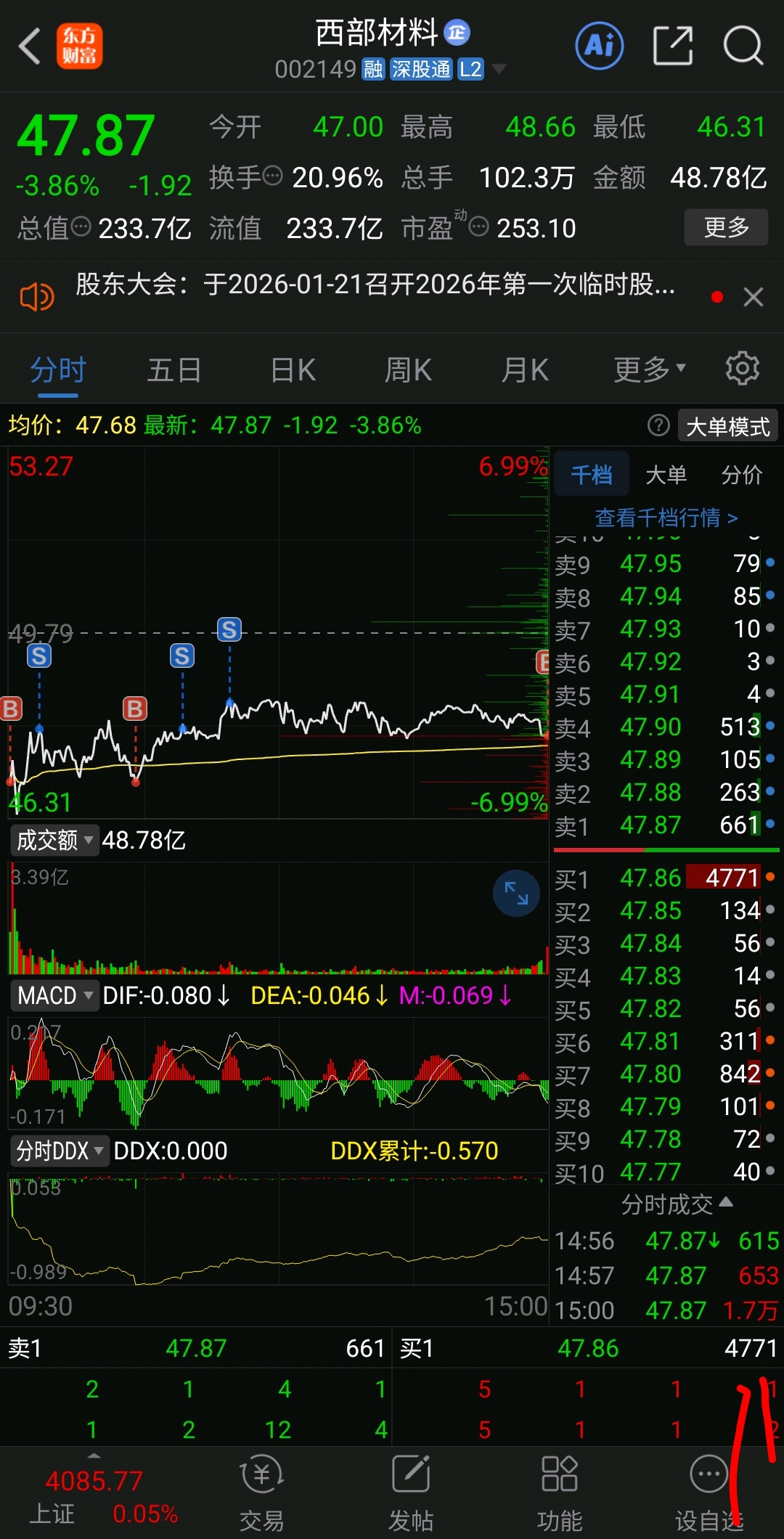
Task: Open 查看千档行情 link
Action: click(x=666, y=518)
